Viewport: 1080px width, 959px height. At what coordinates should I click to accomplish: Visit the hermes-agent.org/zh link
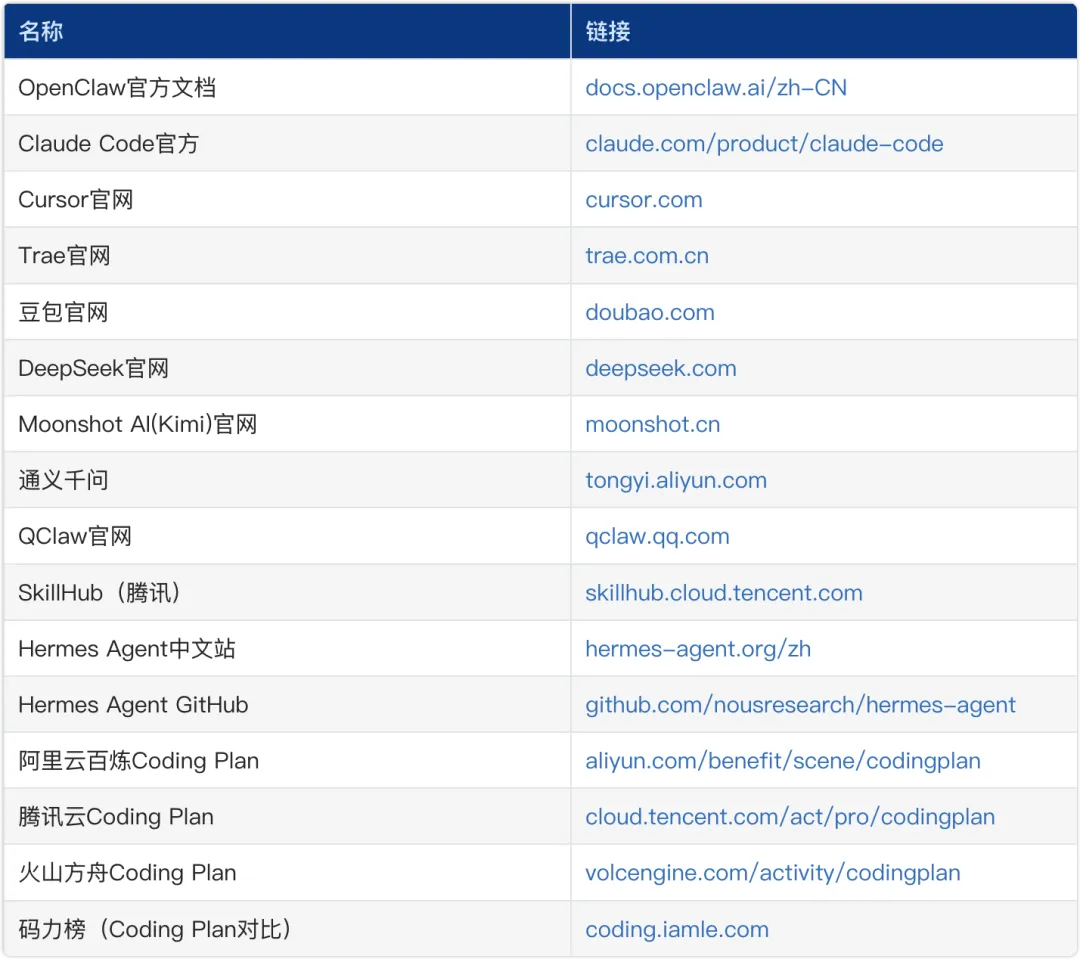[698, 649]
